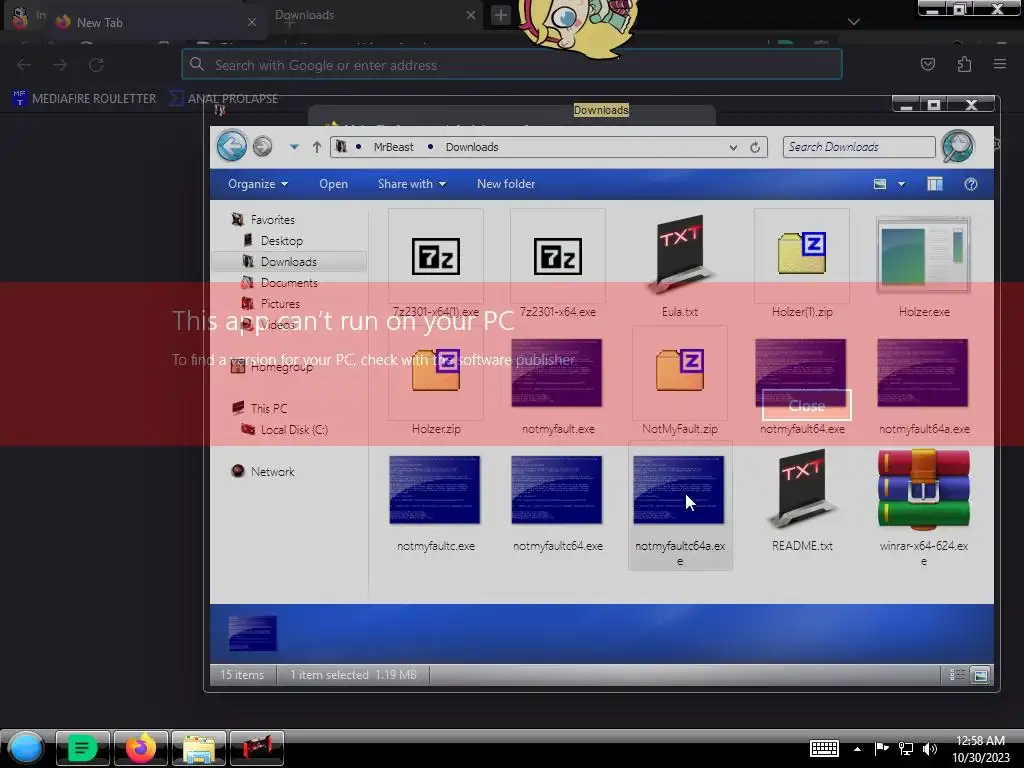1024x768 pixels.
Task: Select the winrar-x64-624.exe file icon
Action: 923,488
